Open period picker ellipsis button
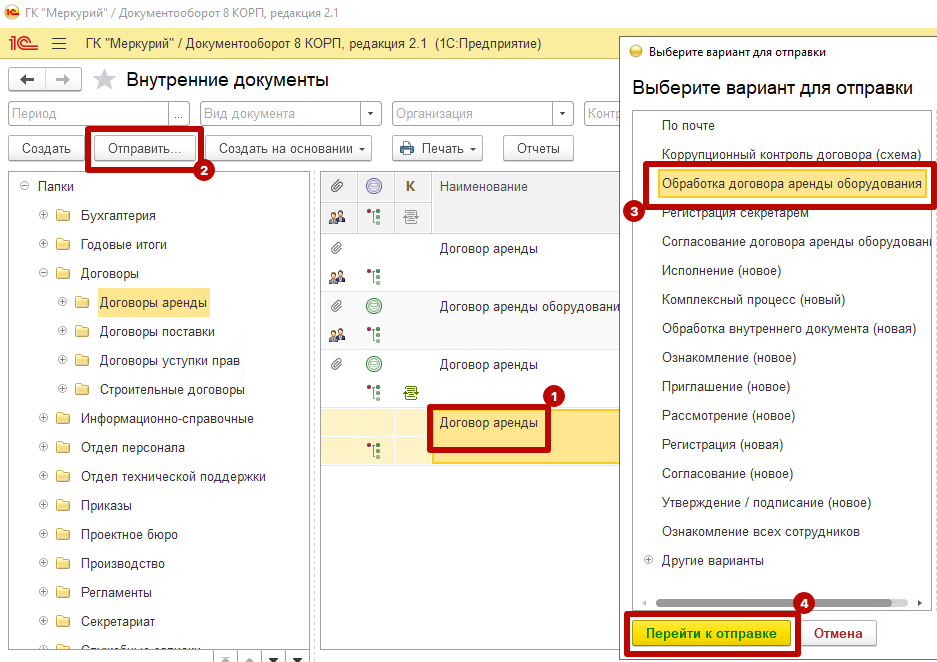 [x=179, y=114]
